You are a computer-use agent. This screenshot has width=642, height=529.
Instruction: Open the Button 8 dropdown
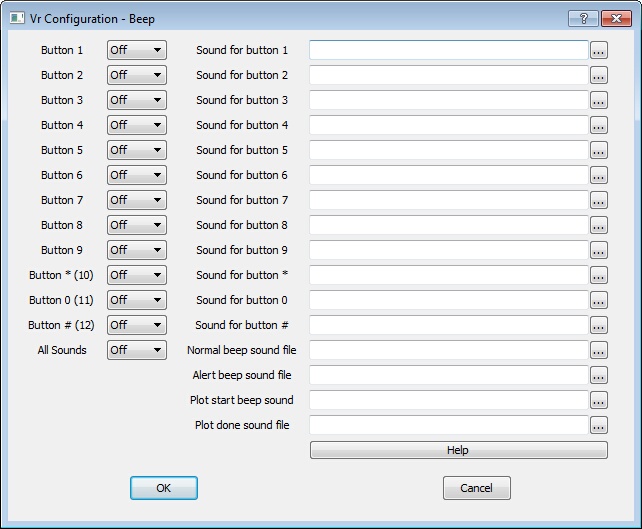click(x=137, y=225)
